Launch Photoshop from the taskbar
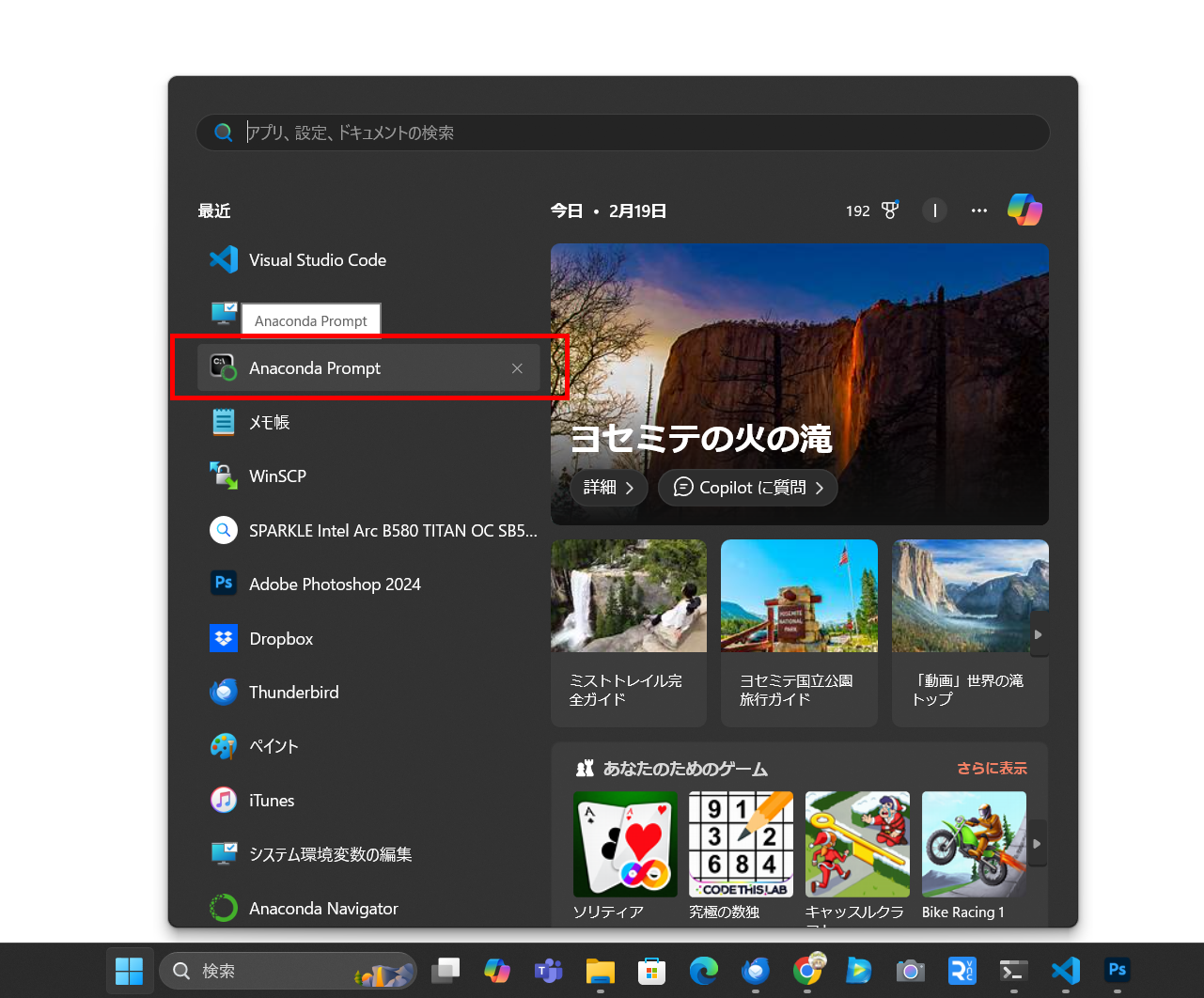This screenshot has width=1204, height=998. 1116,971
